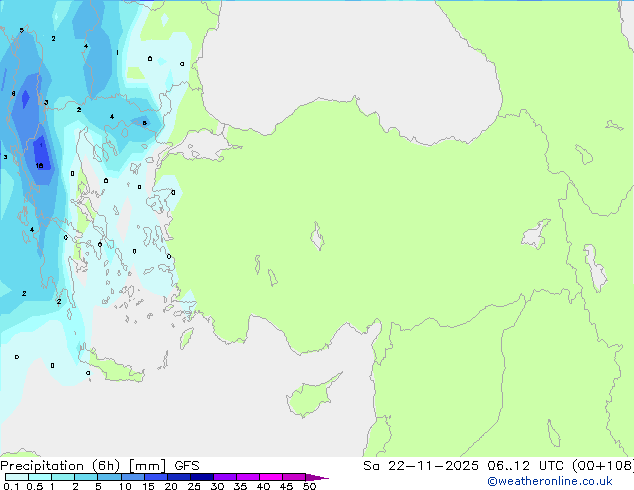Click the 20–25 mm legend color swatch
The width and height of the screenshot is (634, 490).
178,477
